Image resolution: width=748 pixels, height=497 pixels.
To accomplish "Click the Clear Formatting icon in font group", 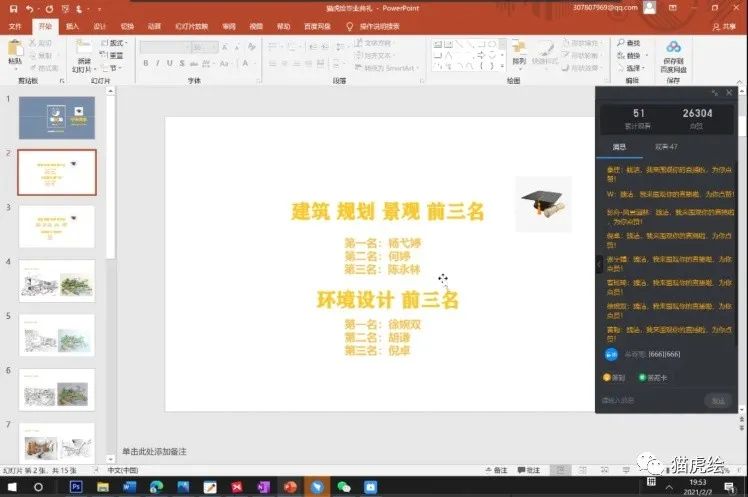I will 251,47.
